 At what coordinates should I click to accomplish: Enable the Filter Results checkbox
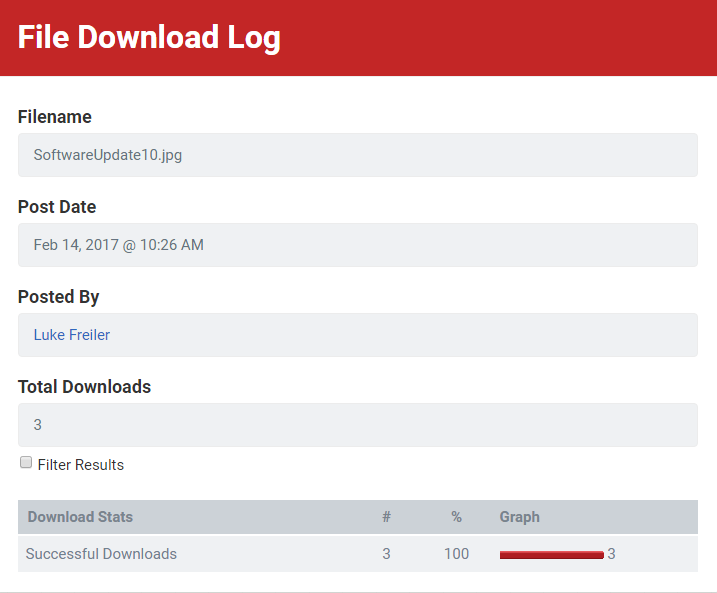[26, 462]
